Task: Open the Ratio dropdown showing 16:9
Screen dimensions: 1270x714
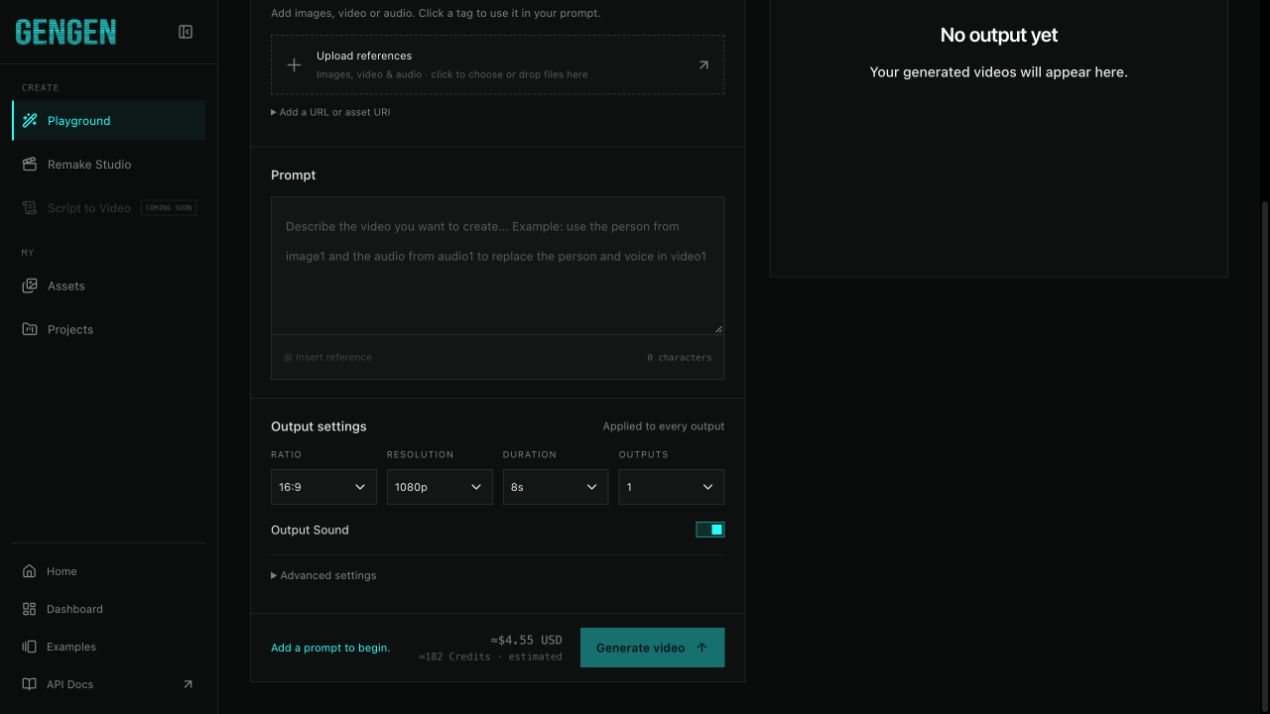Action: pos(324,487)
